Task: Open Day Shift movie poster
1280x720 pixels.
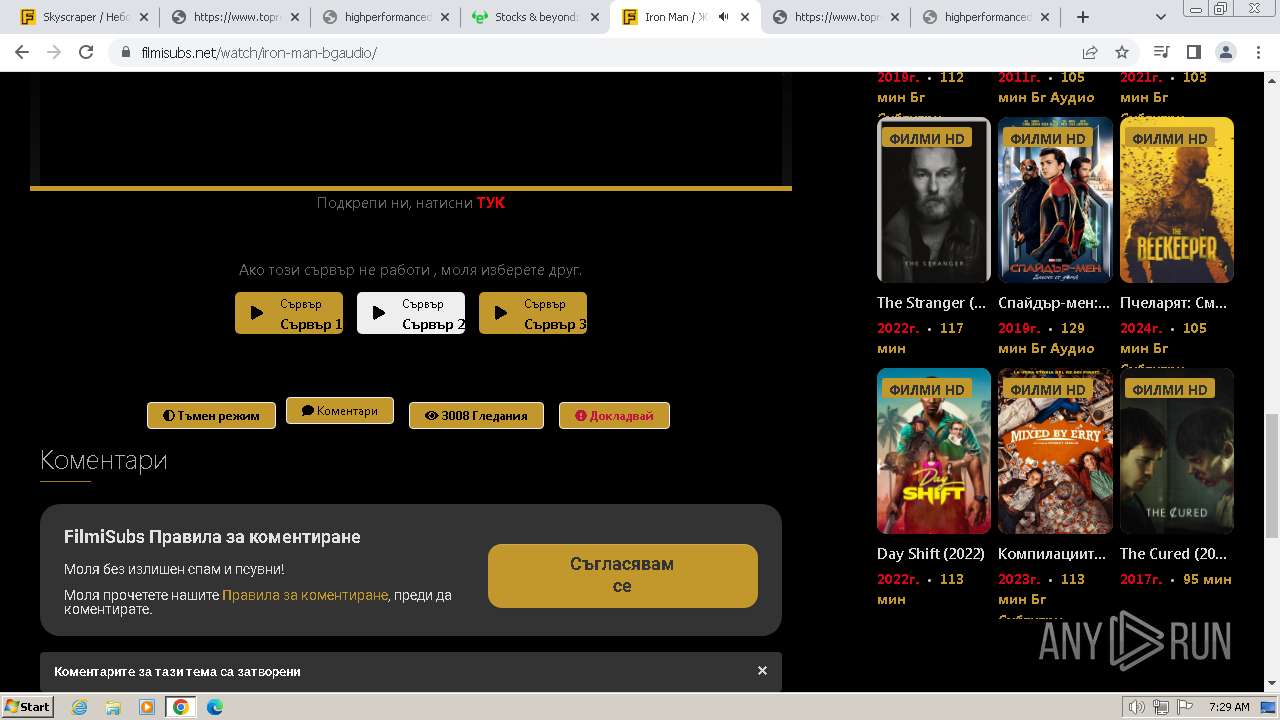Action: pyautogui.click(x=934, y=451)
